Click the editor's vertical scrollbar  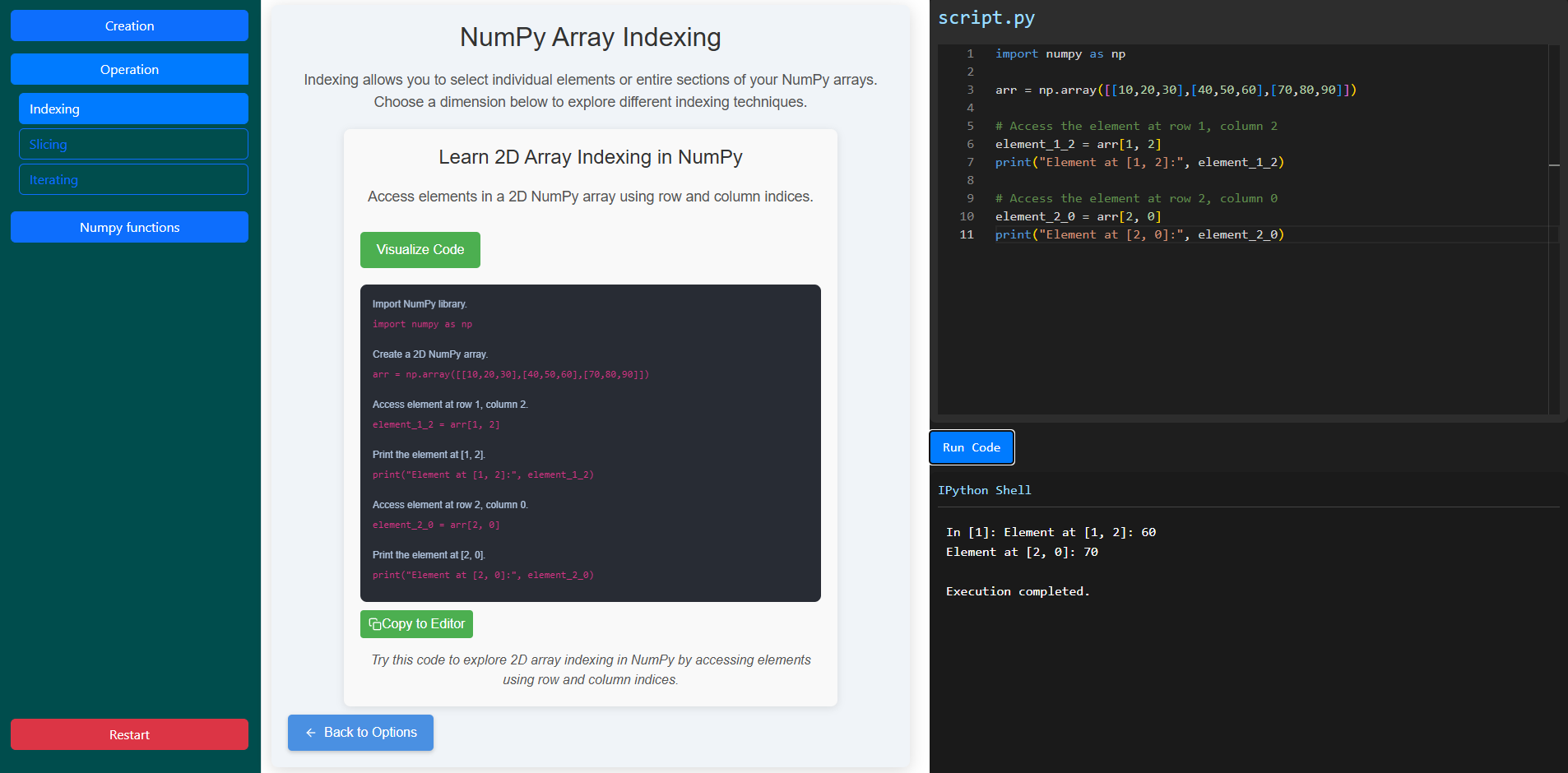pyautogui.click(x=1554, y=230)
